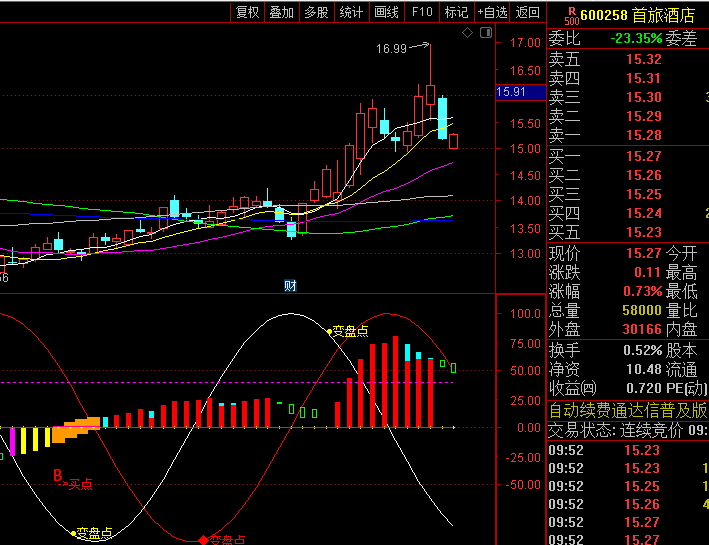
Task: Click the 外盘 30166 value
Action: (x=642, y=329)
